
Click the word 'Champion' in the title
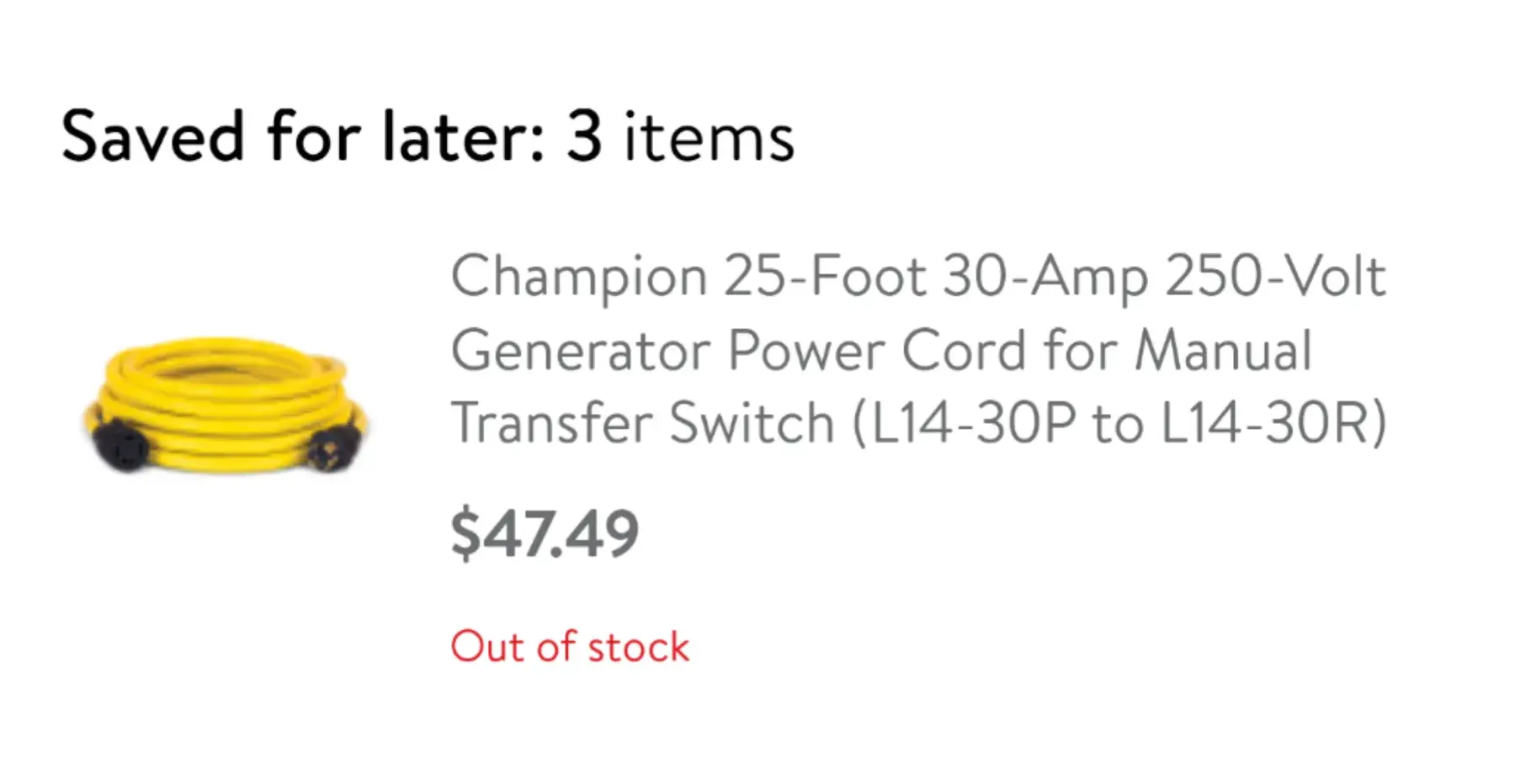(x=579, y=276)
